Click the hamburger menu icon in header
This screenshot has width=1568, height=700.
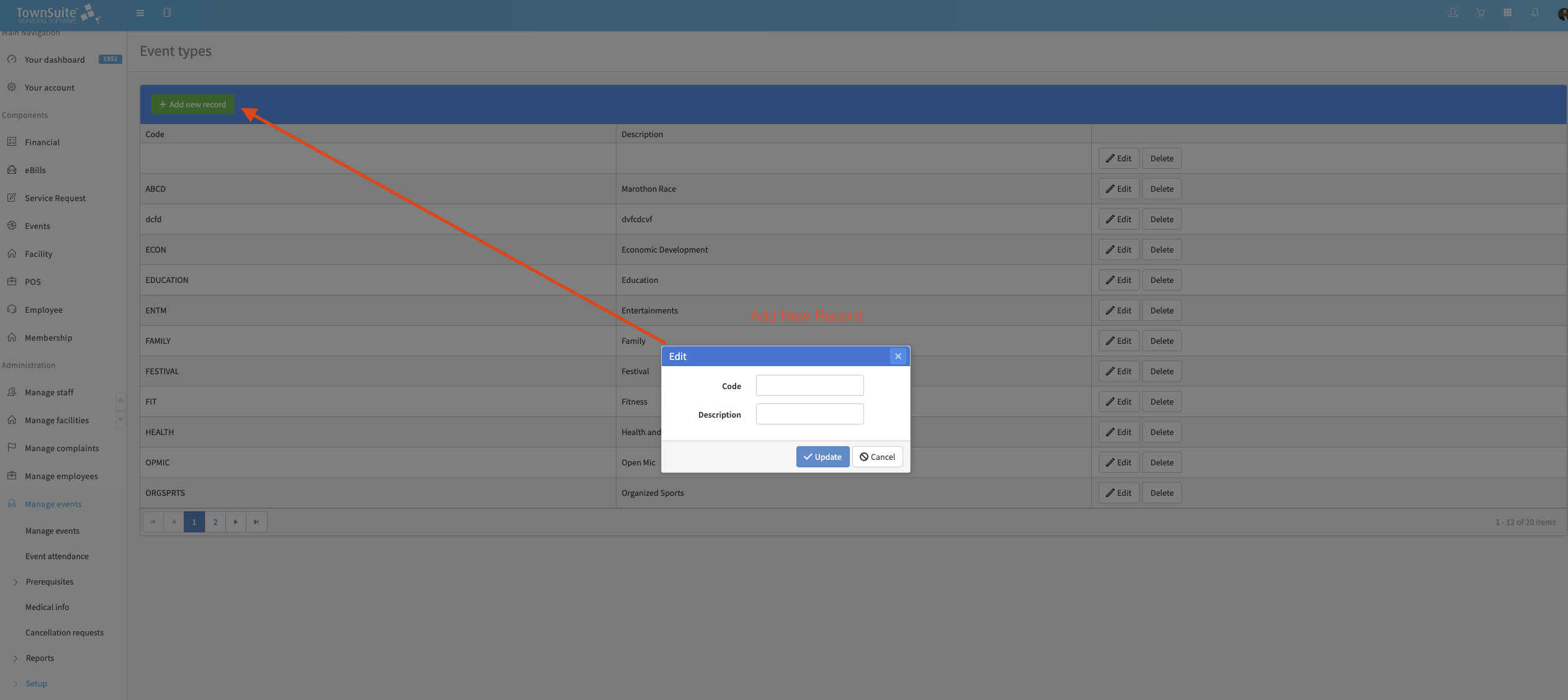tap(140, 13)
